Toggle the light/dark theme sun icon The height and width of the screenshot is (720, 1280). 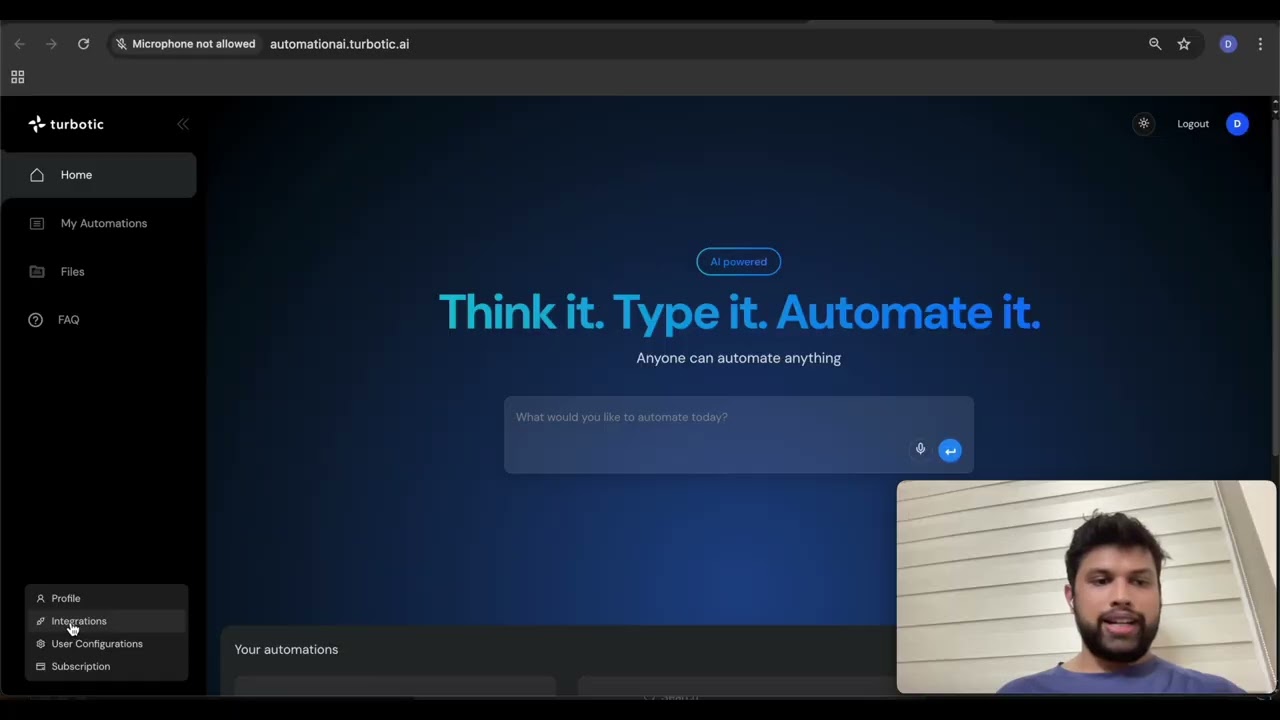pyautogui.click(x=1144, y=124)
